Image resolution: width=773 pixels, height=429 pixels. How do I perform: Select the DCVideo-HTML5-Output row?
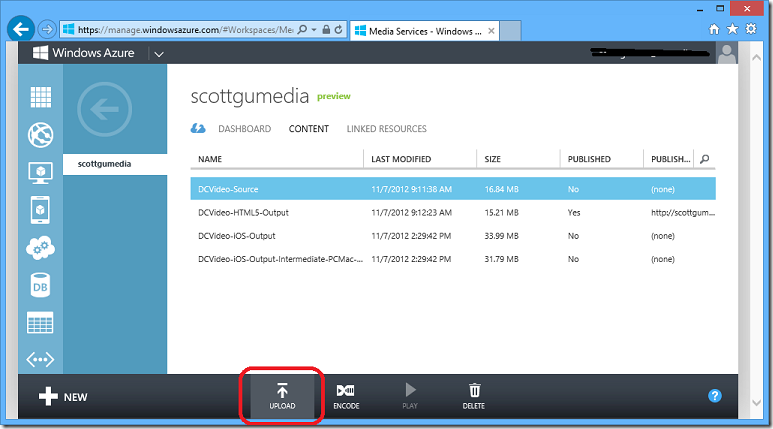point(453,213)
